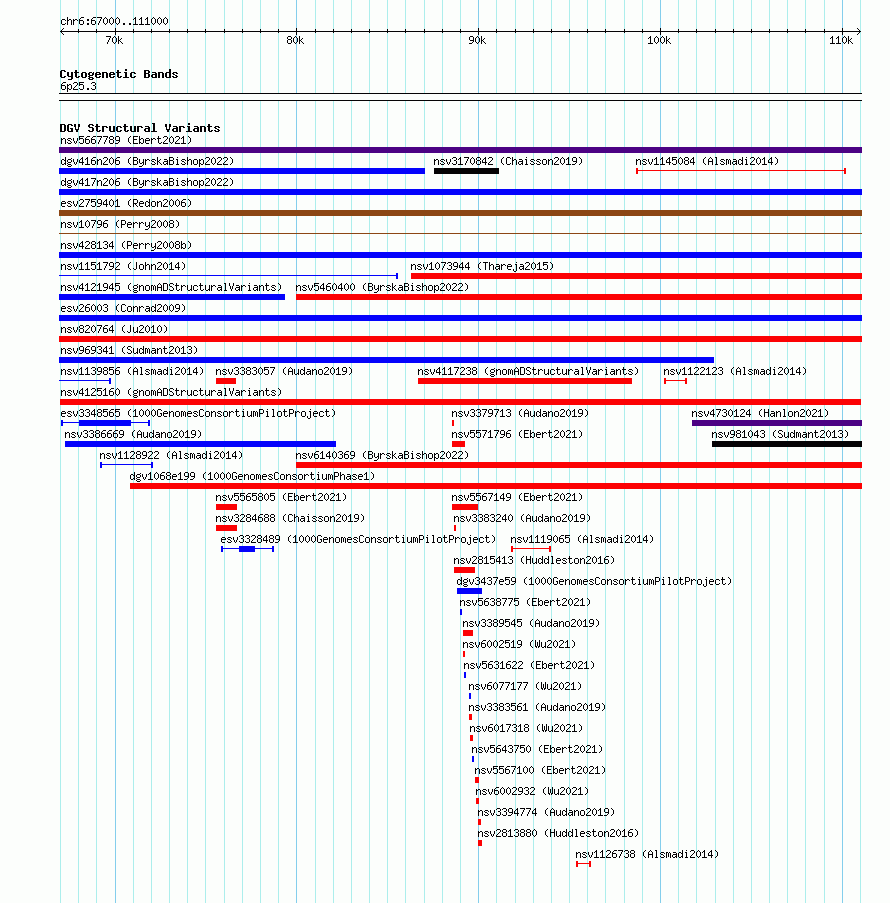Click esv2759401 (Redon2006) brown bar
This screenshot has height=903, width=890.
[x=460, y=213]
